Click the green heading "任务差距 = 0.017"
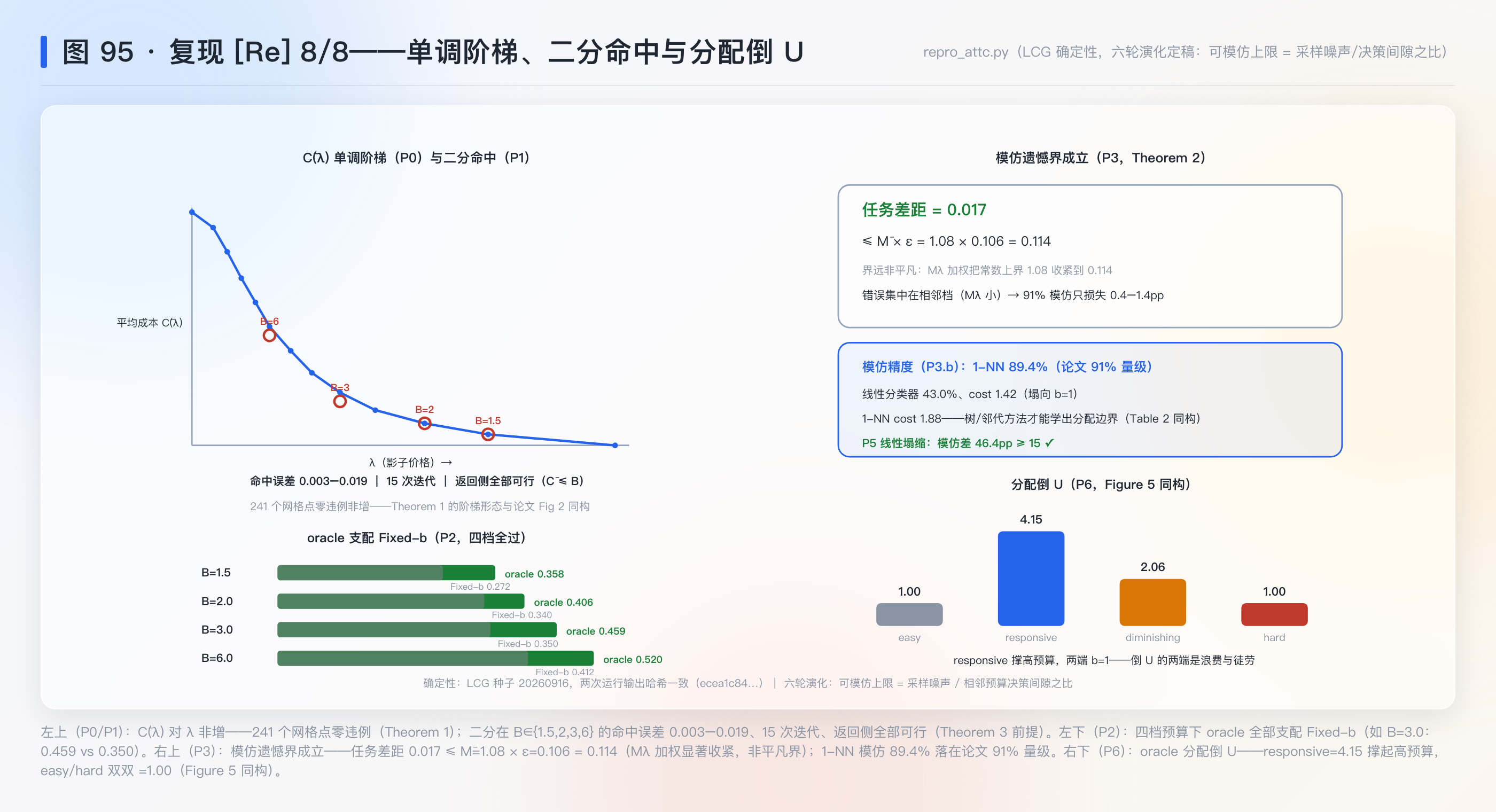The width and height of the screenshot is (1496, 812). 923,210
